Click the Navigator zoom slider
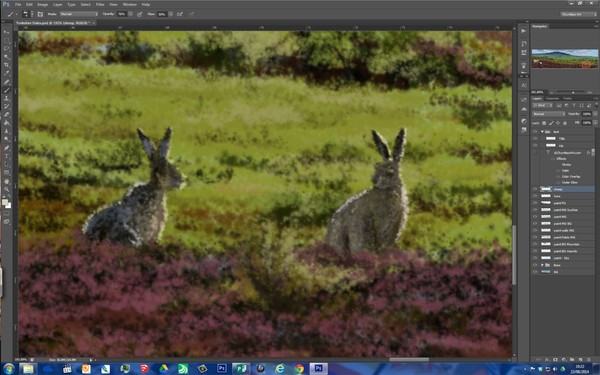600x375 pixels. point(573,92)
